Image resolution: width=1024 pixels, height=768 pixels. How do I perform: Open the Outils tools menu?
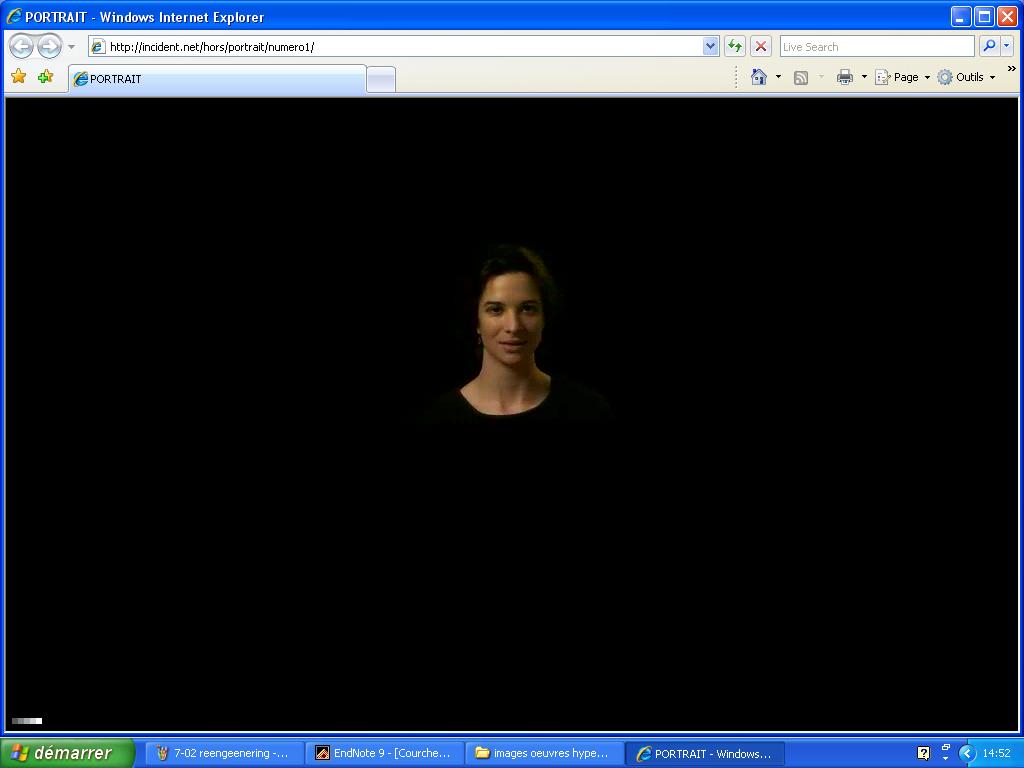(967, 77)
